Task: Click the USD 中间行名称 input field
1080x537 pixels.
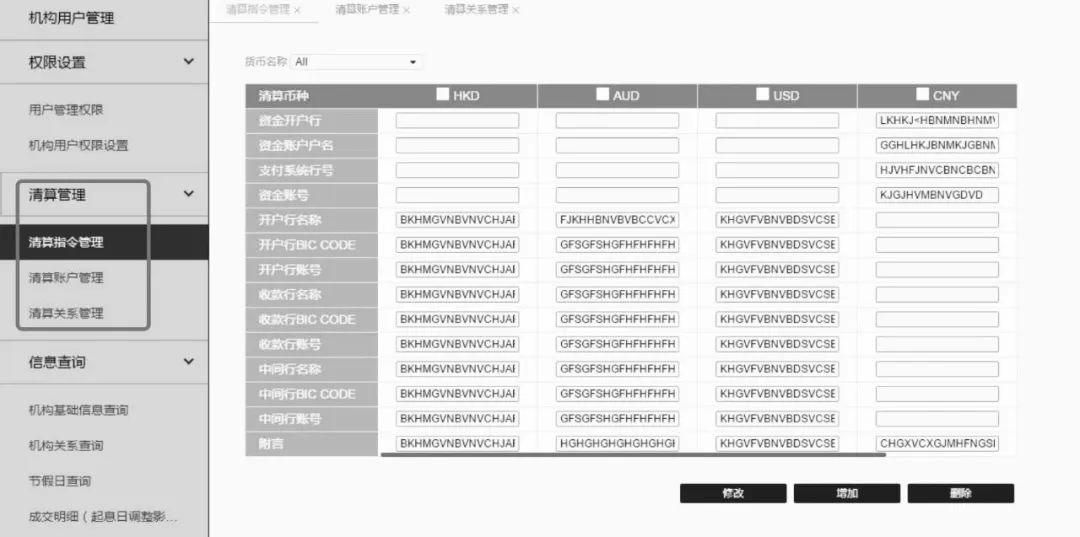Action: click(x=777, y=369)
